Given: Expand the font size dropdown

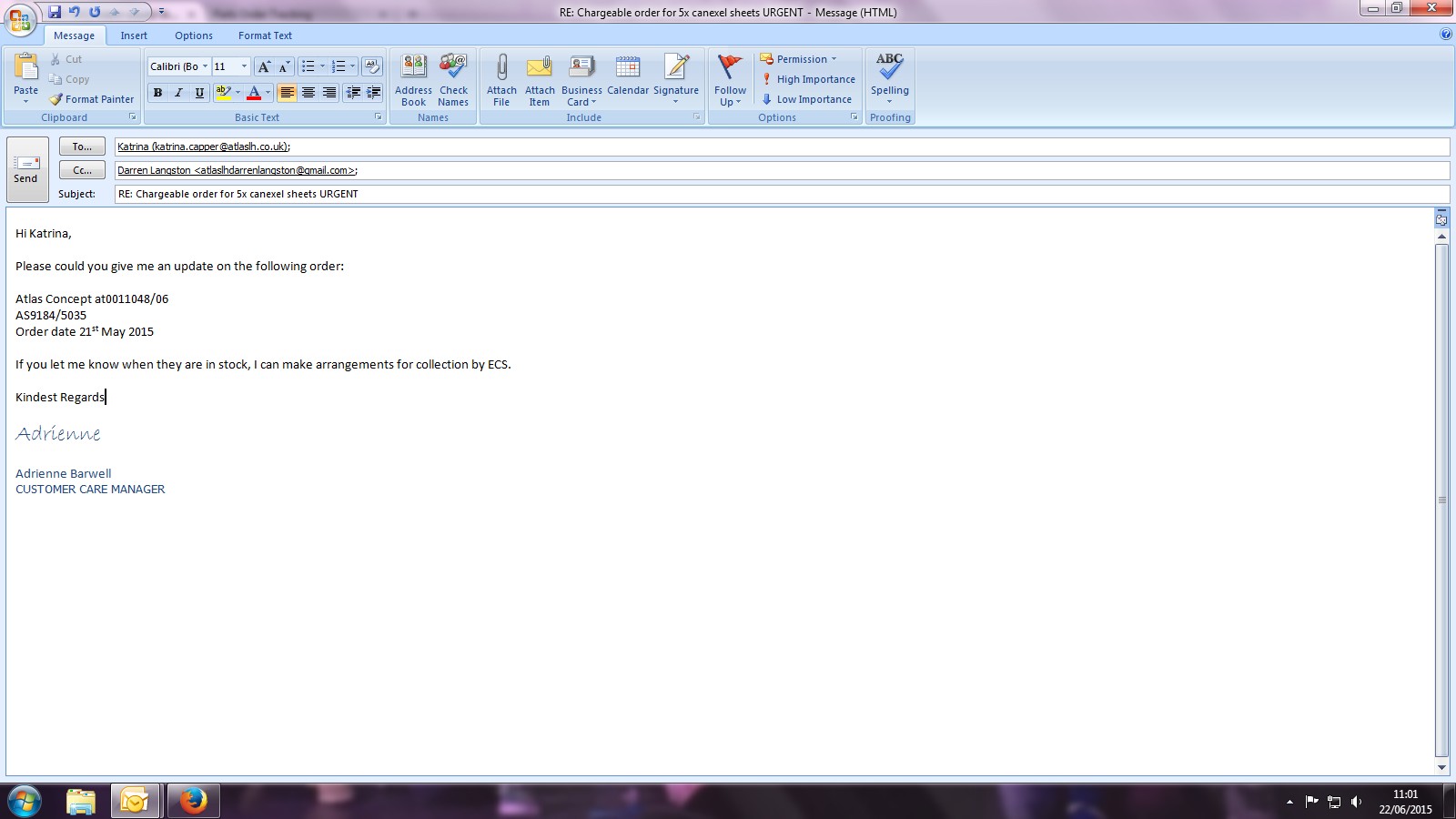Looking at the screenshot, I should (x=244, y=66).
